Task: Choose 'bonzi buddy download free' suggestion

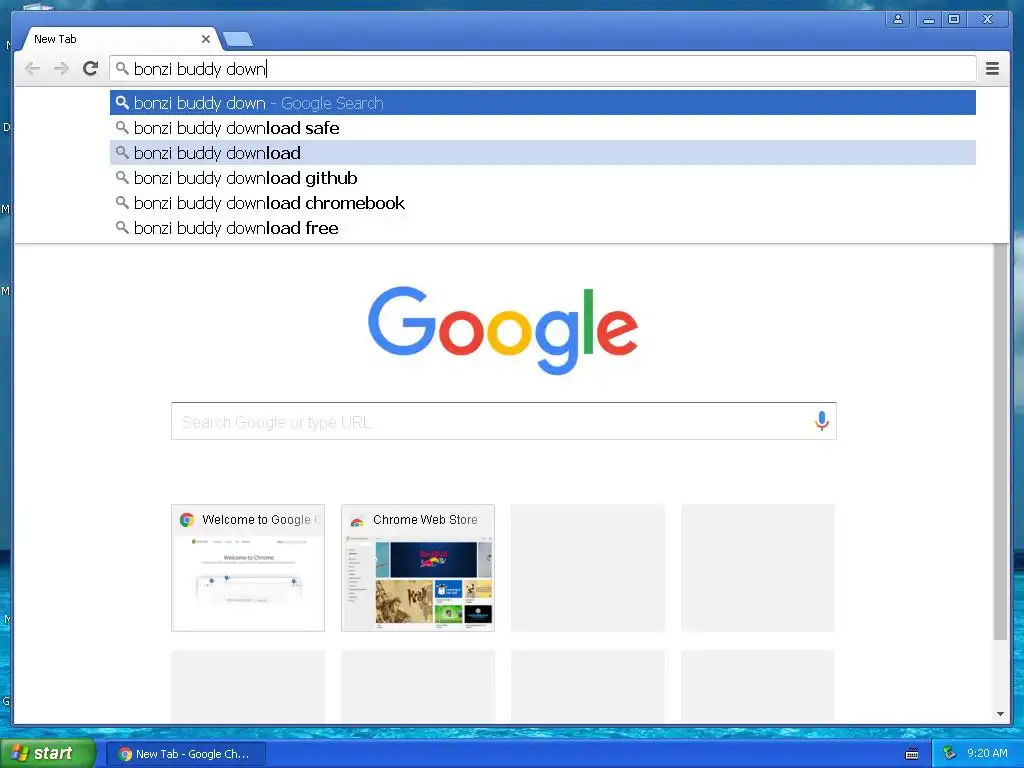Action: [x=543, y=228]
